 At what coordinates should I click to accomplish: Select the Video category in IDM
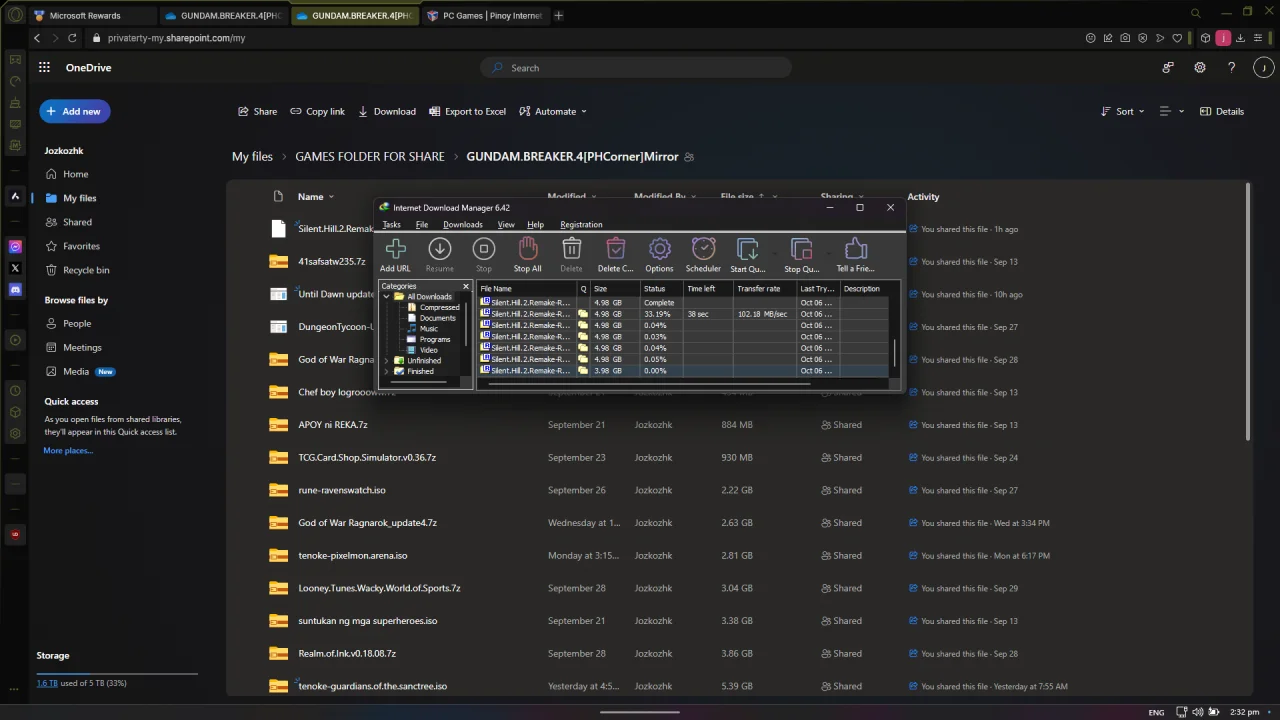(428, 350)
